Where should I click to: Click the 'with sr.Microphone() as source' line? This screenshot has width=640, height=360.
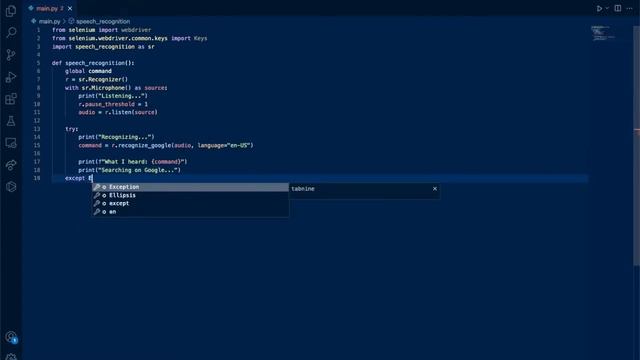point(116,88)
